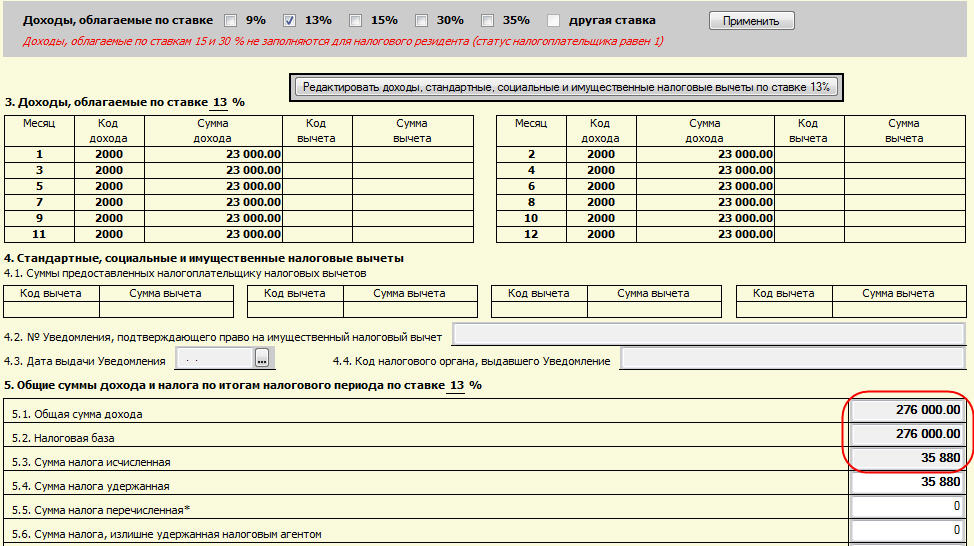Click the 5.2 tax base value field
974x546 pixels.
(x=907, y=434)
